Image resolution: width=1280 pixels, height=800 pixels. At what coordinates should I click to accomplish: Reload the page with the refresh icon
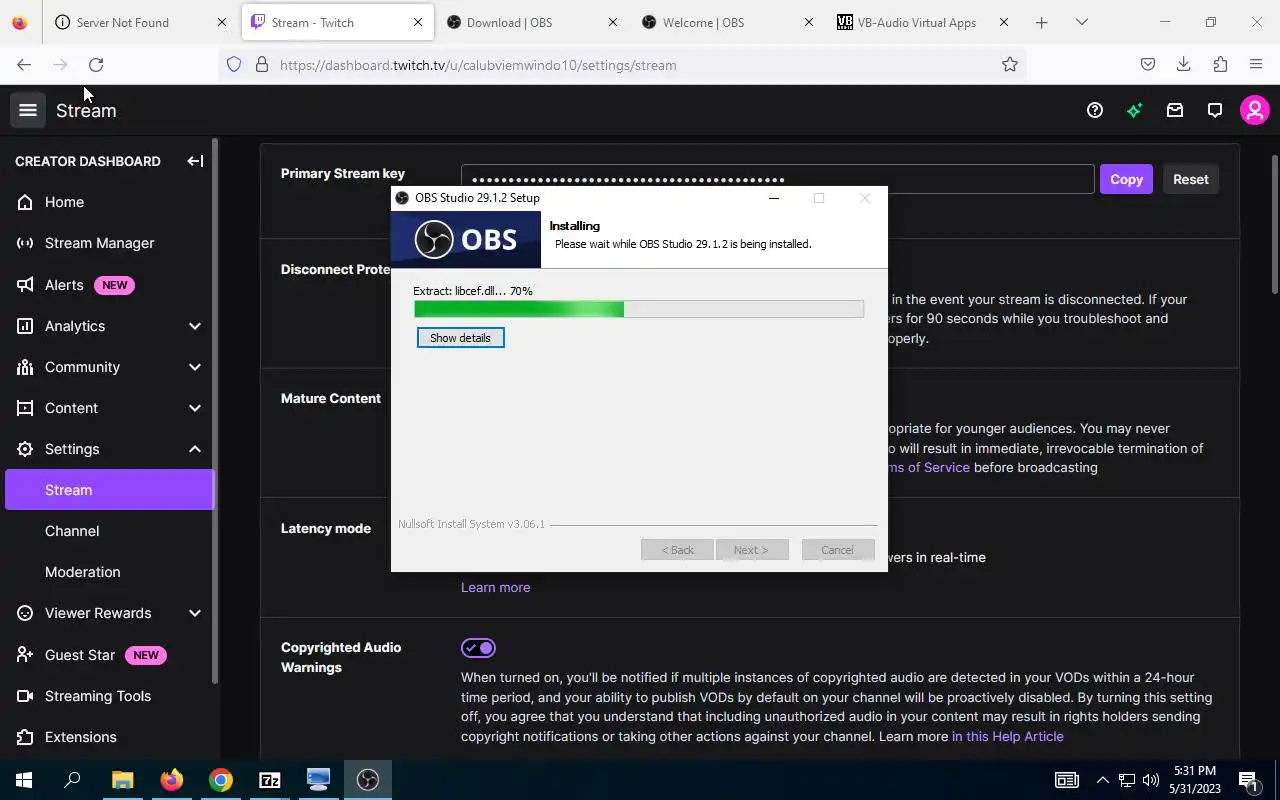[x=96, y=64]
